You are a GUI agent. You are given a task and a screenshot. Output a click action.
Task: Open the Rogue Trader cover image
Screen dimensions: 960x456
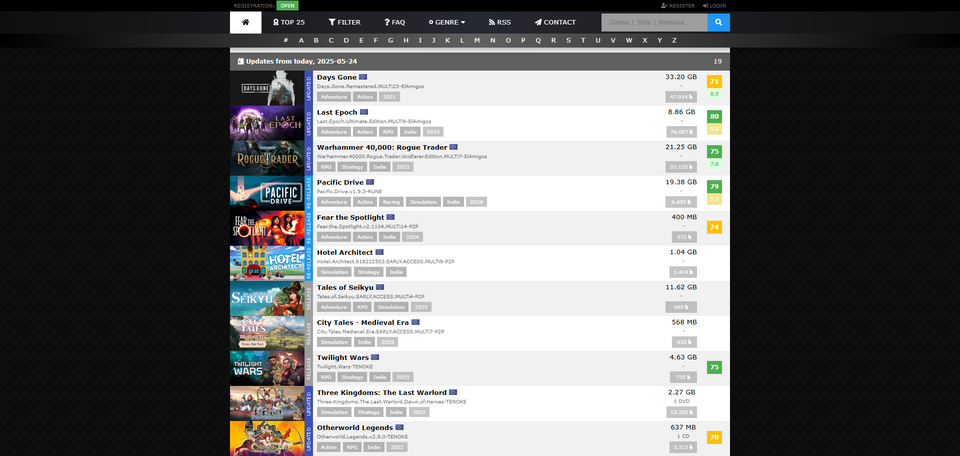267,158
